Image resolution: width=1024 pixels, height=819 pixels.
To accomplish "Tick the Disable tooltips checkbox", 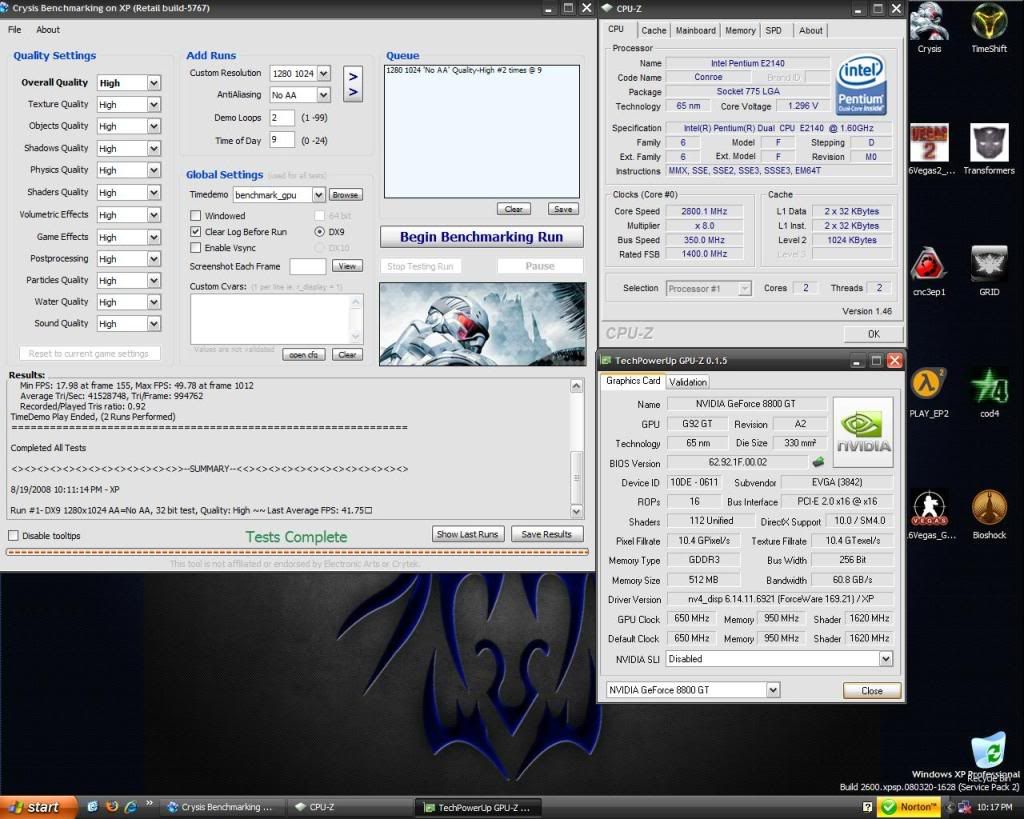I will [x=13, y=536].
